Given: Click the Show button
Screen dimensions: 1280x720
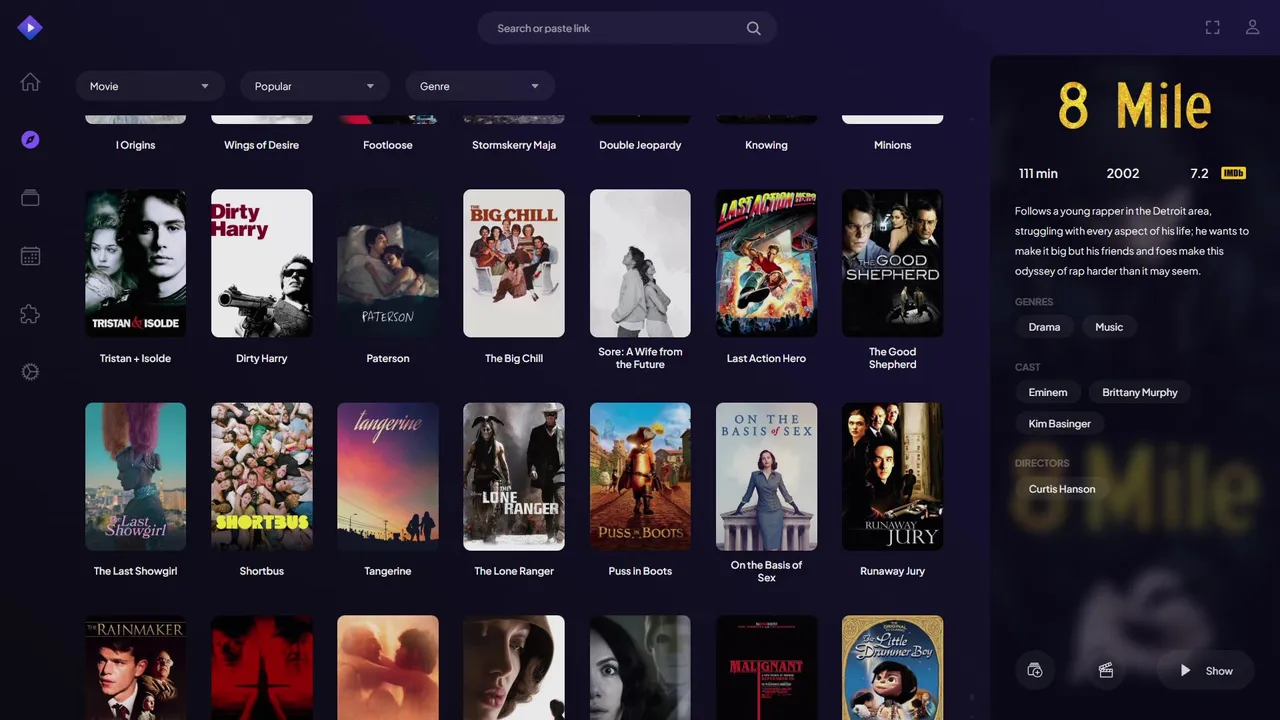Looking at the screenshot, I should pos(1206,671).
